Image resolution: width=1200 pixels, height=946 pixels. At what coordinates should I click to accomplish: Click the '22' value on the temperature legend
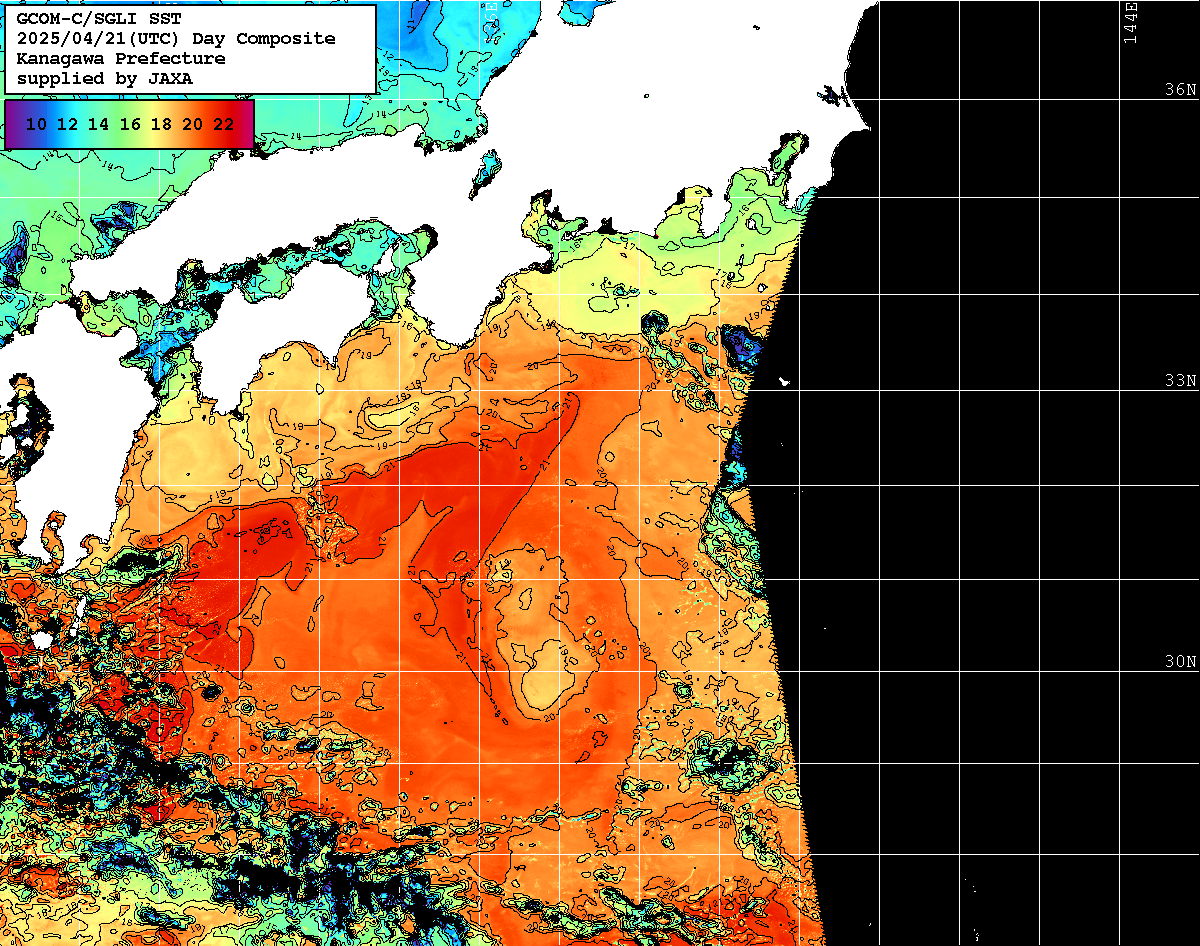point(224,124)
